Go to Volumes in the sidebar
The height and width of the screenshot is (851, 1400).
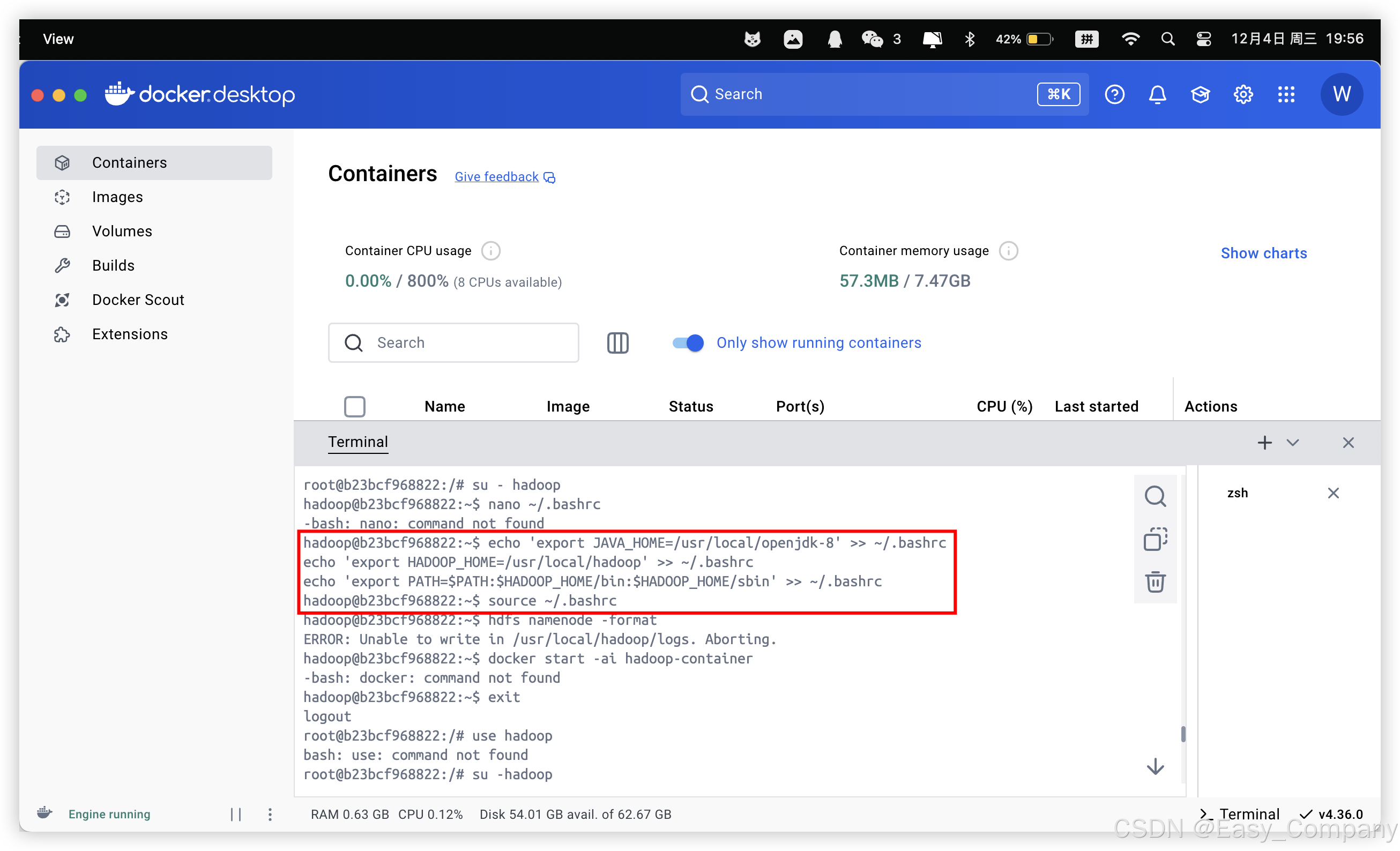click(x=154, y=231)
